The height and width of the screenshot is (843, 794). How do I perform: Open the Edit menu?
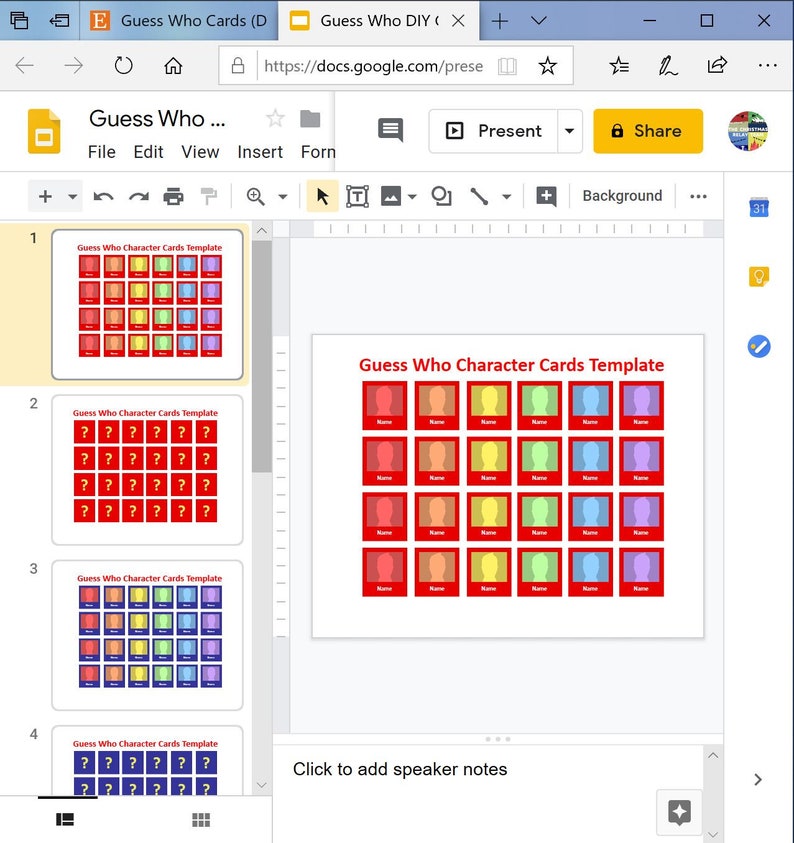(148, 152)
